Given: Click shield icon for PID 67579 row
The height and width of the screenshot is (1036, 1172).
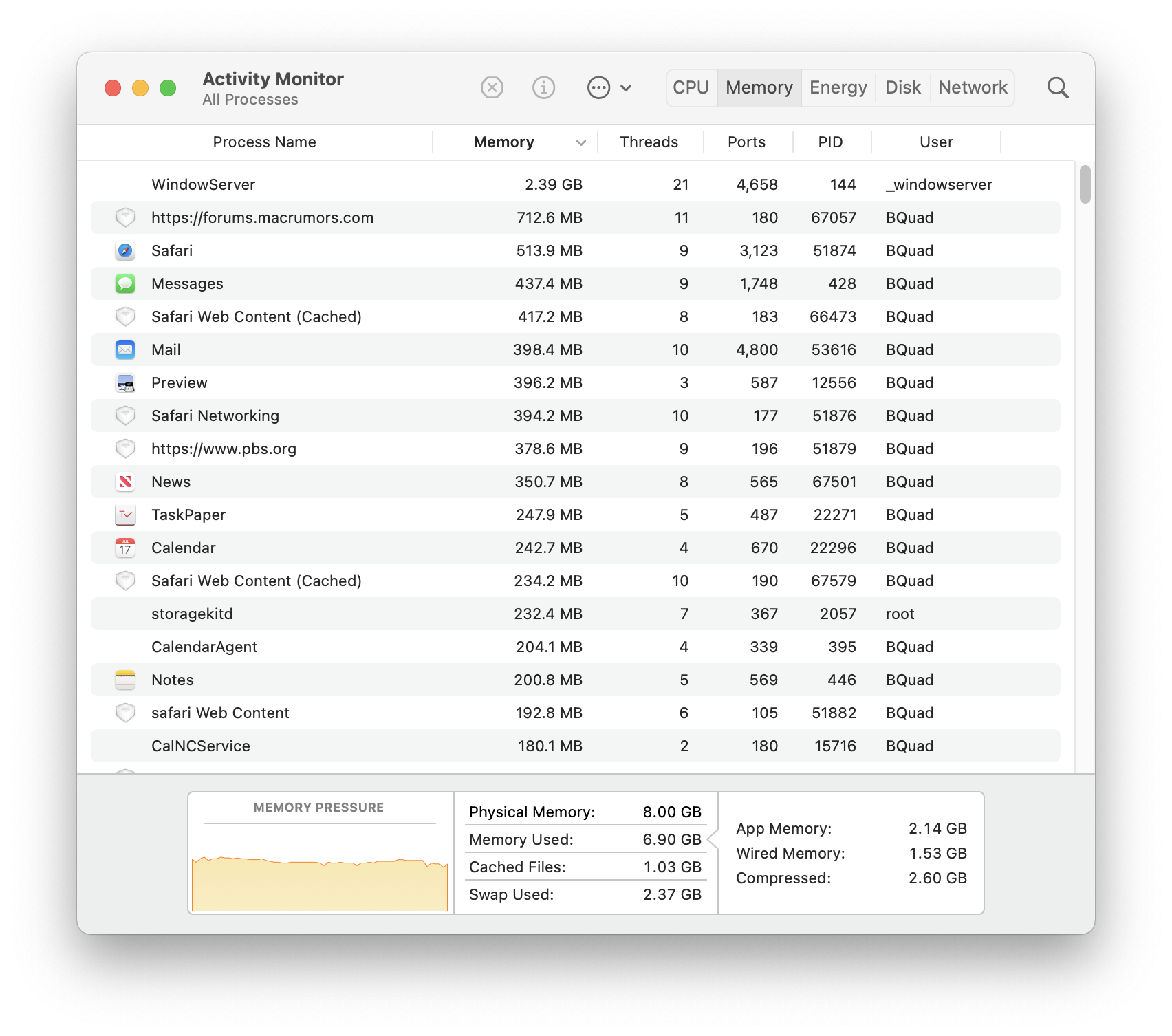Looking at the screenshot, I should pyautogui.click(x=125, y=581).
